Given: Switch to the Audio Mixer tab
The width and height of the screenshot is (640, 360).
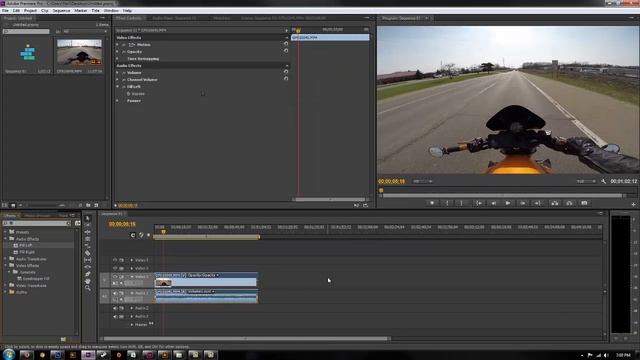Looking at the screenshot, I should 174,18.
